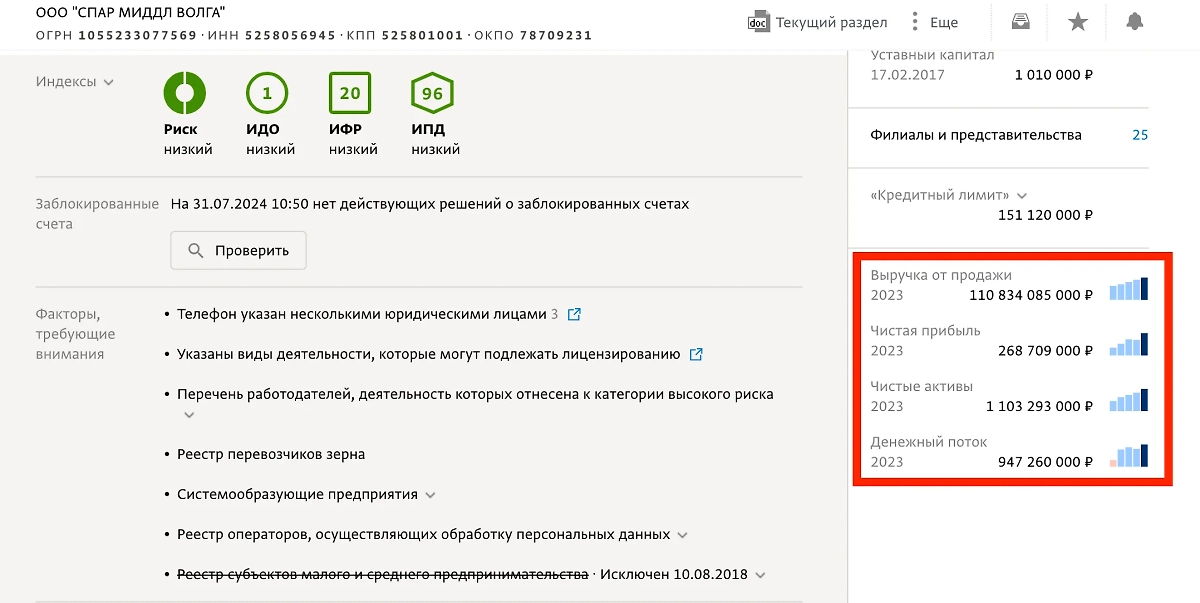Expand the personal data operators registry item
Image resolution: width=1200 pixels, height=603 pixels.
(x=683, y=534)
